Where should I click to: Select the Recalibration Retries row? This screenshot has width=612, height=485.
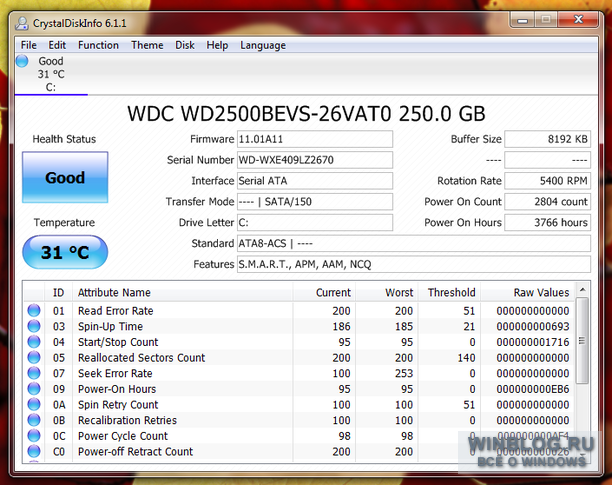tap(299, 420)
